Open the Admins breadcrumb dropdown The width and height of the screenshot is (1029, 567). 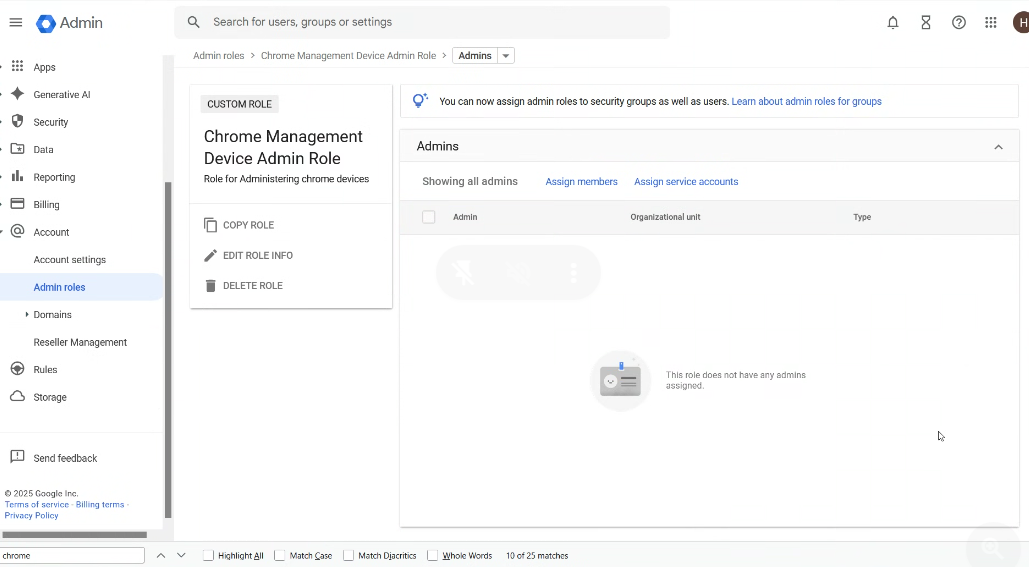click(x=506, y=56)
